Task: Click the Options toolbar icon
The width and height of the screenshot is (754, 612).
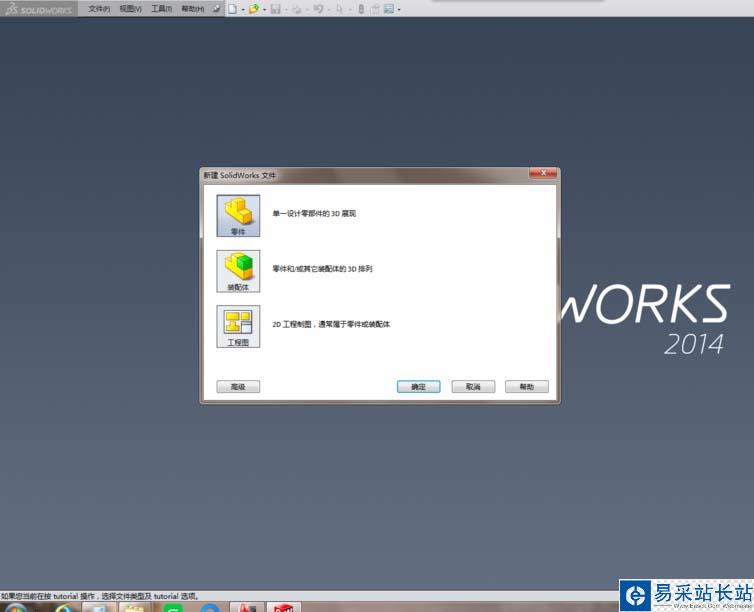Action: [x=389, y=9]
